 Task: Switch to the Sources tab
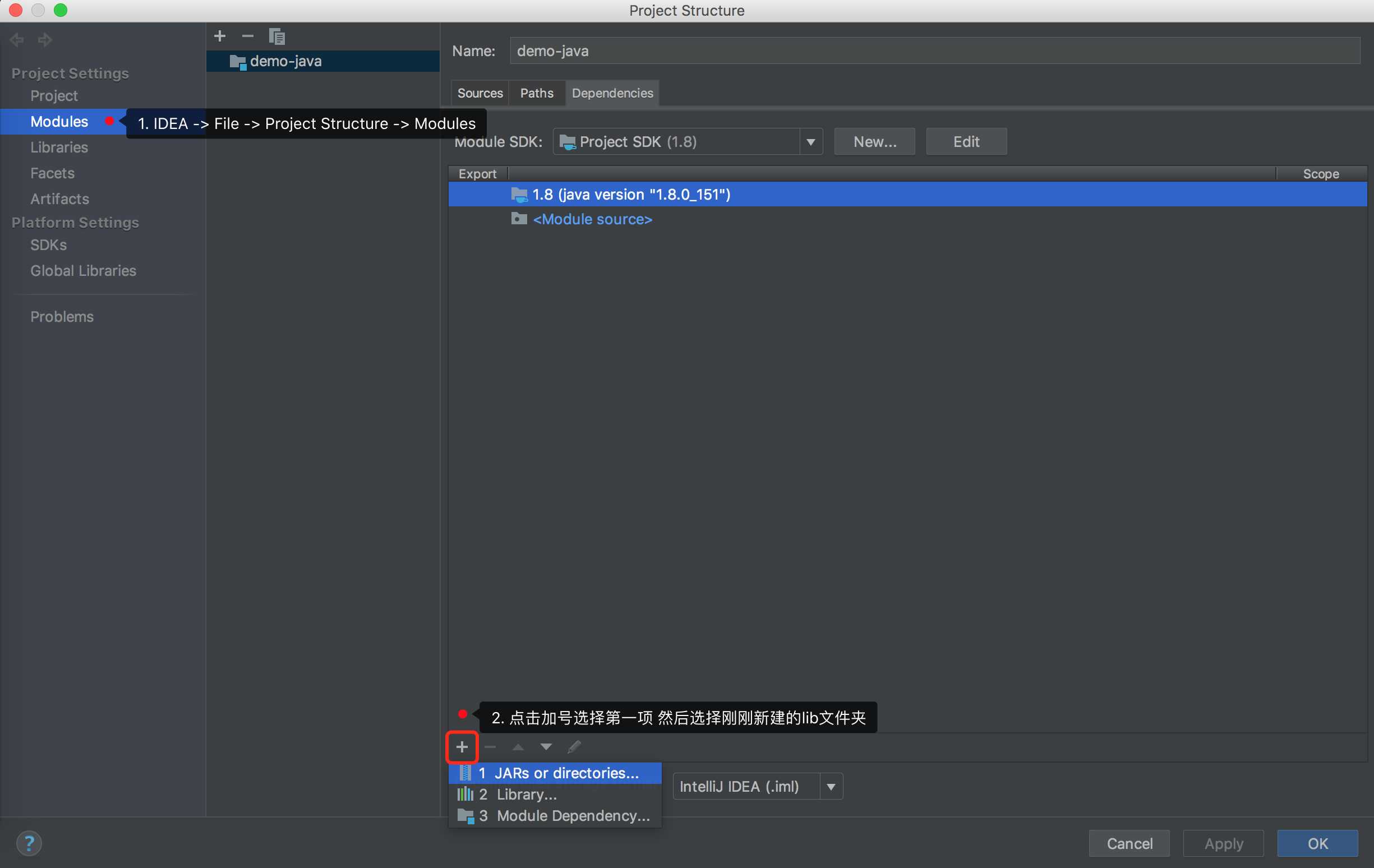point(480,93)
